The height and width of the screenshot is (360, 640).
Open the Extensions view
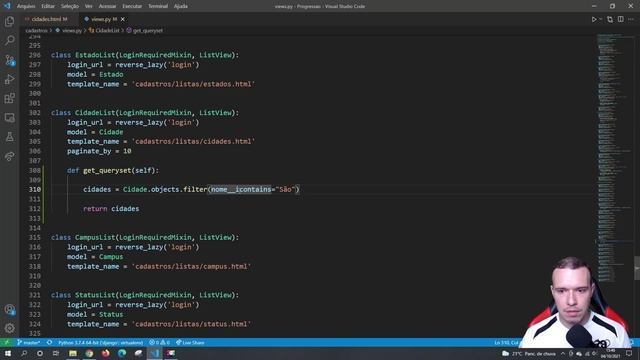click(x=9, y=98)
